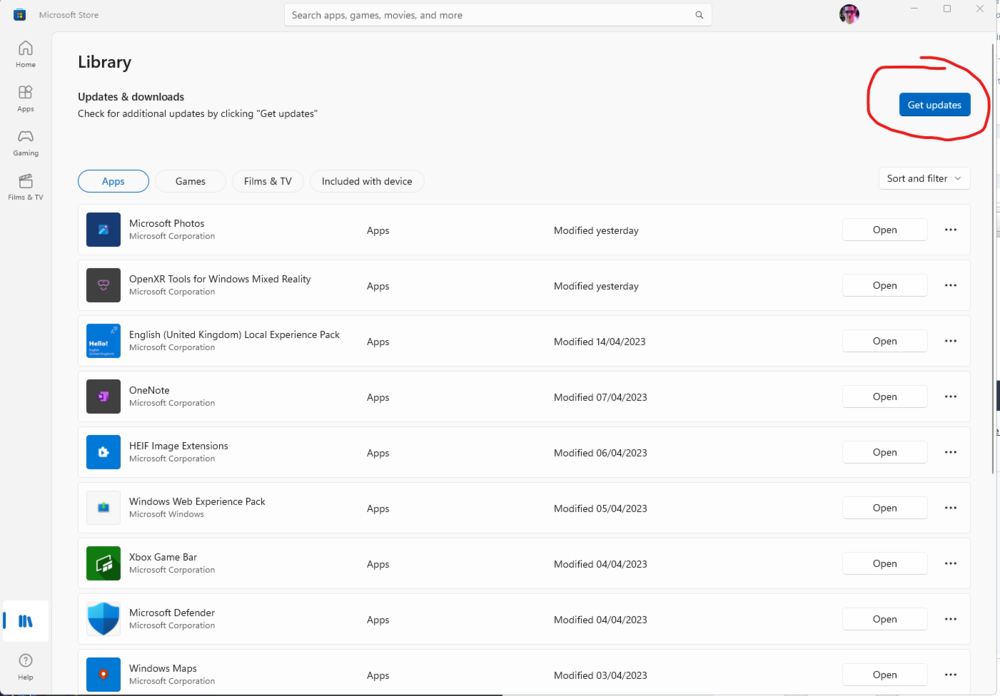
Task: Select the Games filter tab
Action: pyautogui.click(x=190, y=181)
